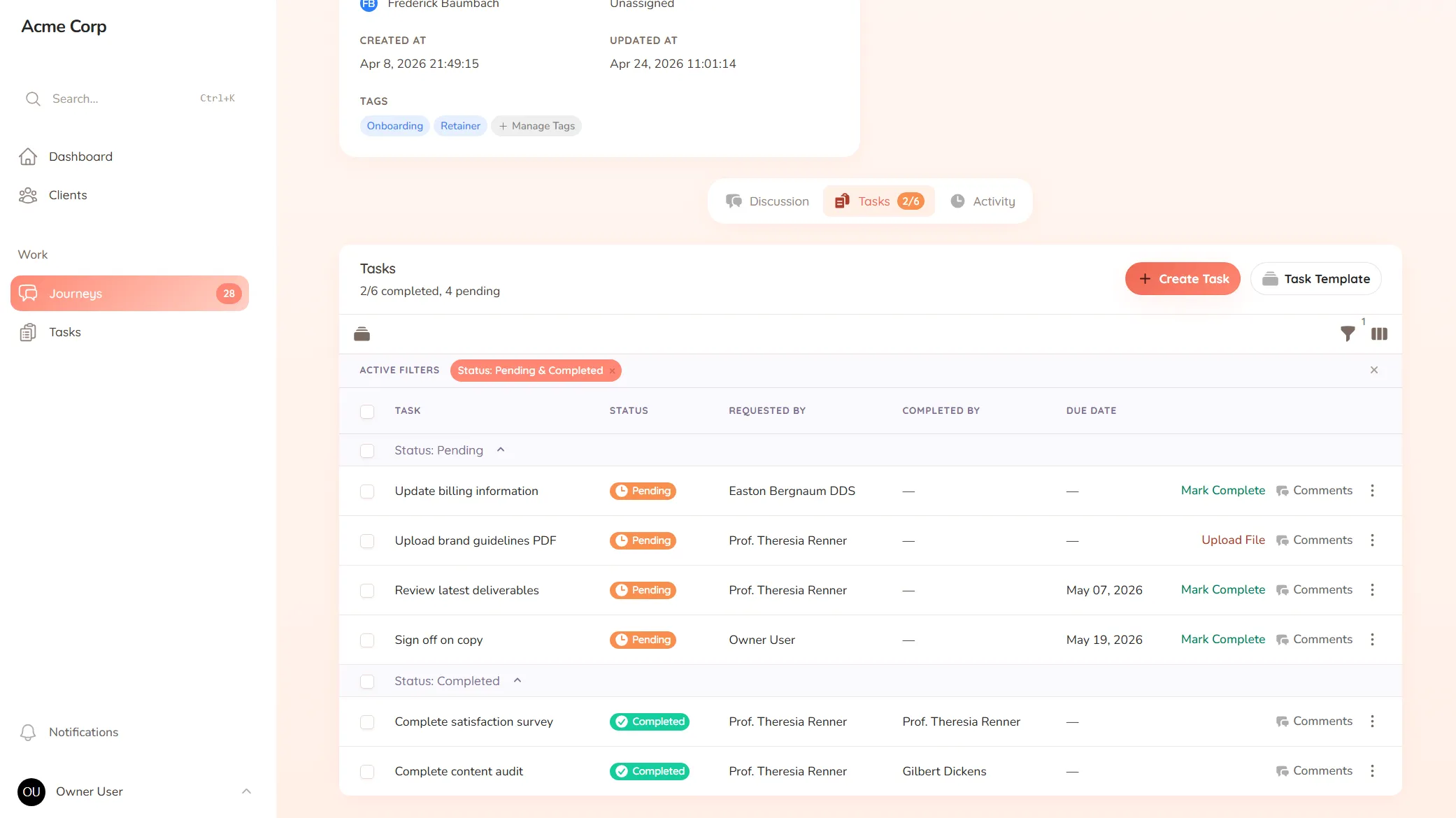Collapse the Status: Completed group chevron
Viewport: 1456px width, 818px height.
click(x=518, y=681)
